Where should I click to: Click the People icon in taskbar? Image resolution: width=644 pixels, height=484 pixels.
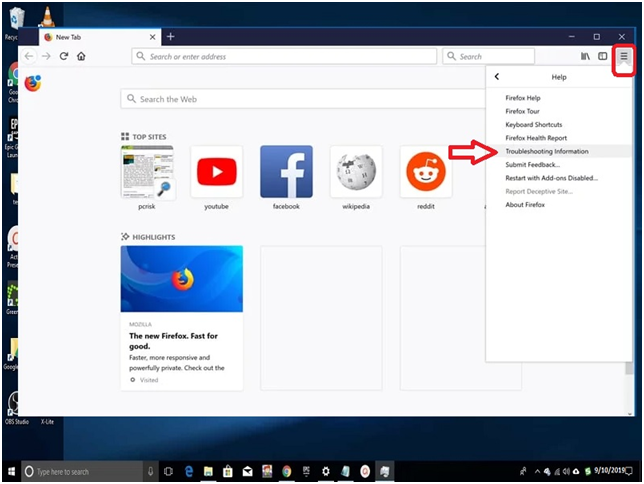click(x=523, y=471)
